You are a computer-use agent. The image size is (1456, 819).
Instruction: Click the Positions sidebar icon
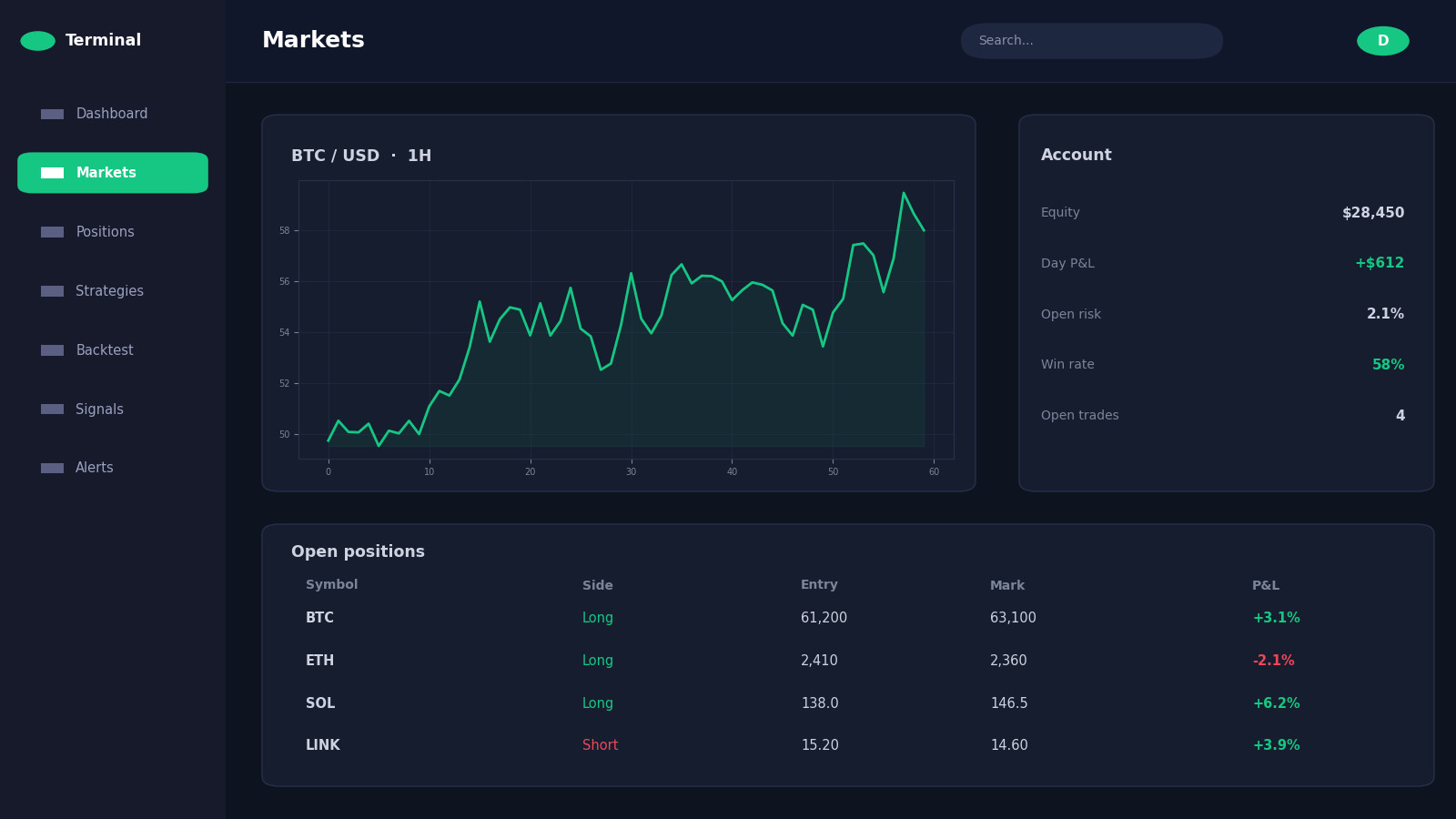tap(52, 232)
